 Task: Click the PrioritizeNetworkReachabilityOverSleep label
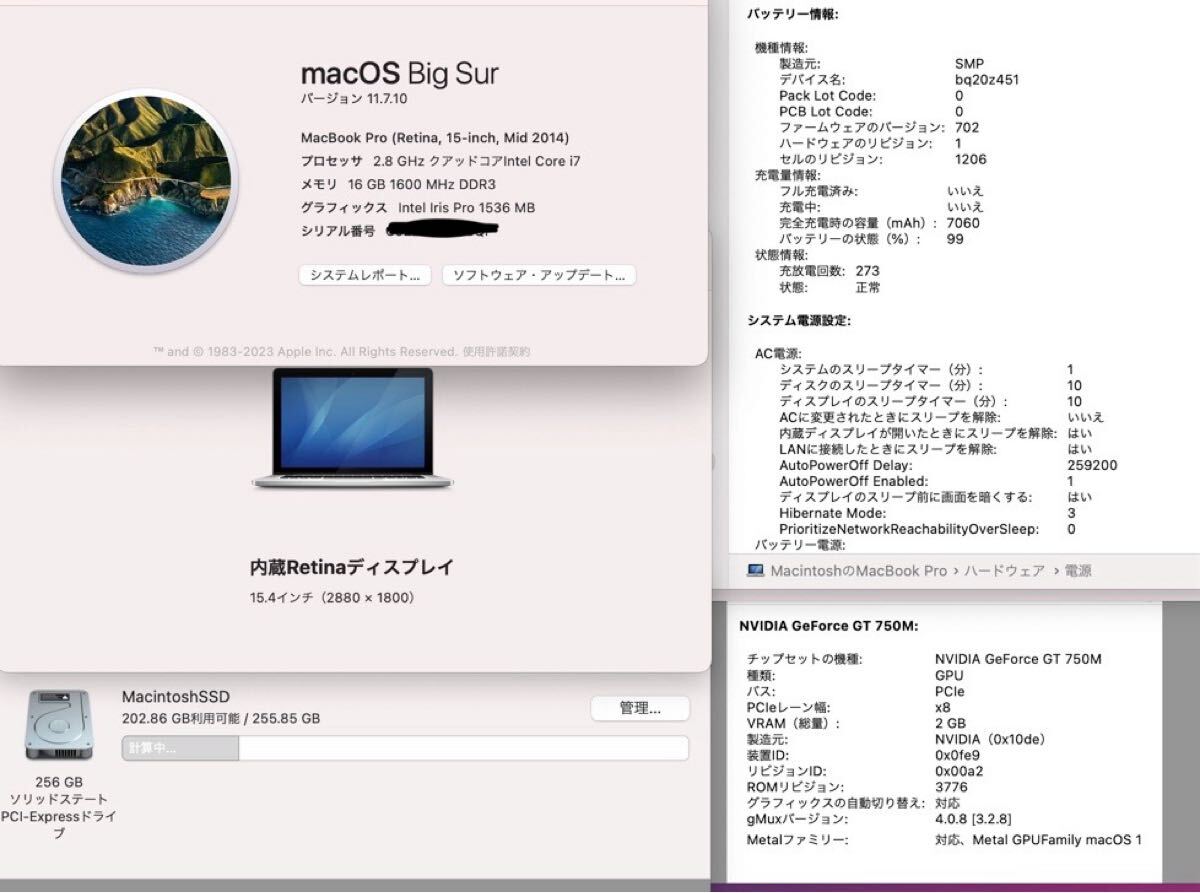coord(909,529)
